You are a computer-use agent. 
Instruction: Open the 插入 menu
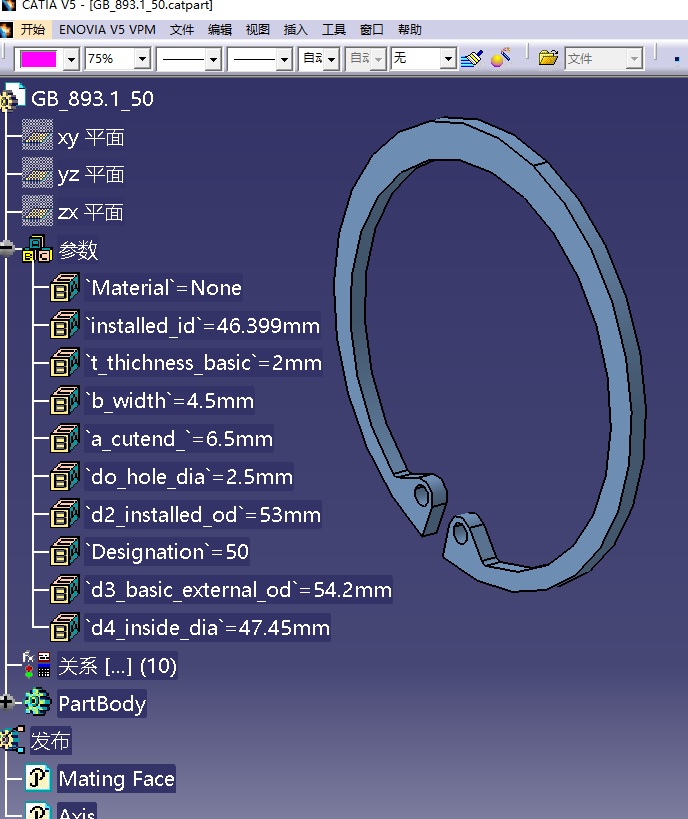pos(296,30)
